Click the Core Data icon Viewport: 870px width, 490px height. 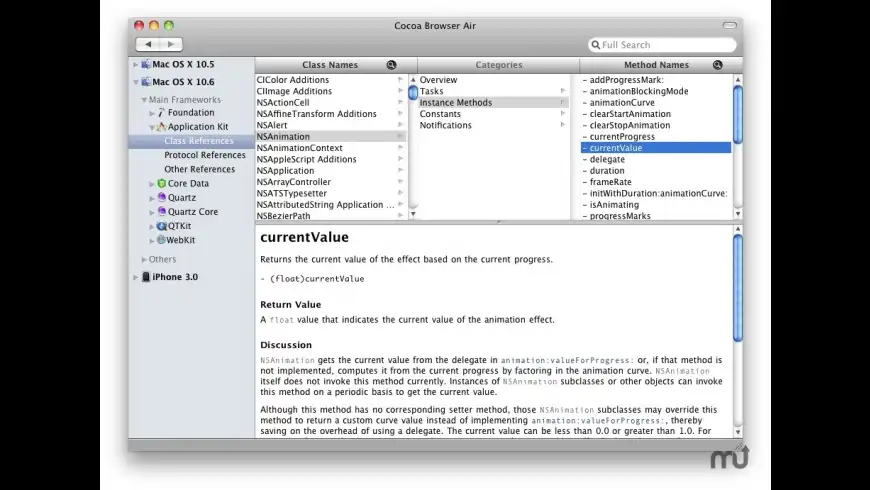[x=161, y=183]
